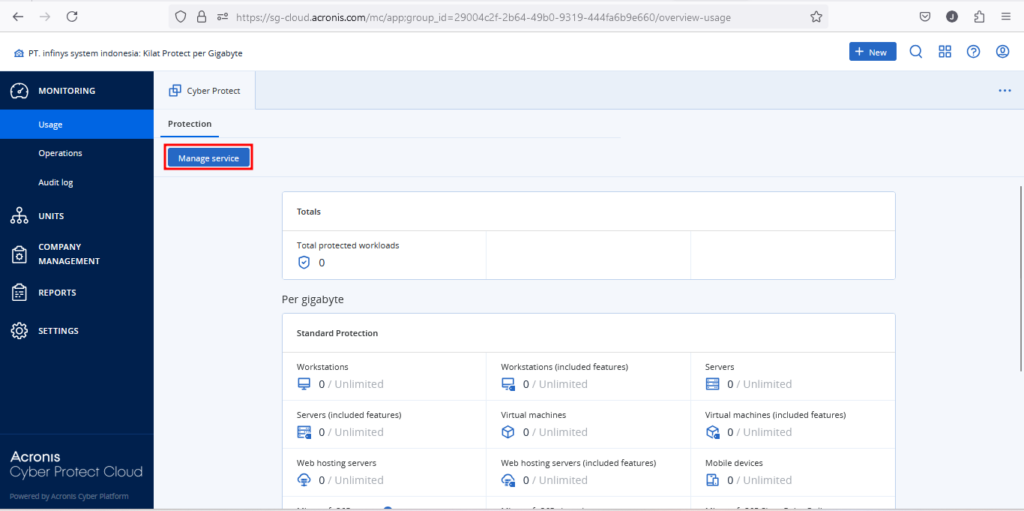Switch to the Cyber Protect tab
This screenshot has width=1024, height=511.
tap(206, 91)
